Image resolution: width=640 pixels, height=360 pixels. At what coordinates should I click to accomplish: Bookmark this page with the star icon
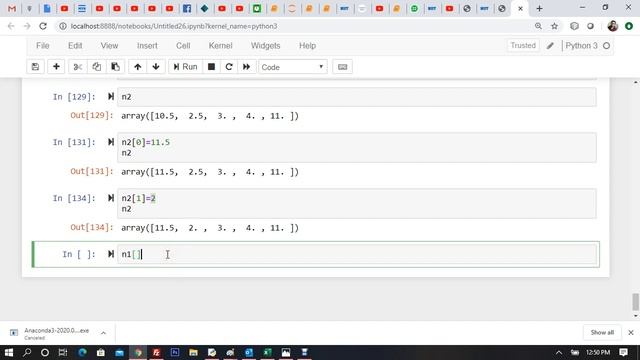click(554, 26)
